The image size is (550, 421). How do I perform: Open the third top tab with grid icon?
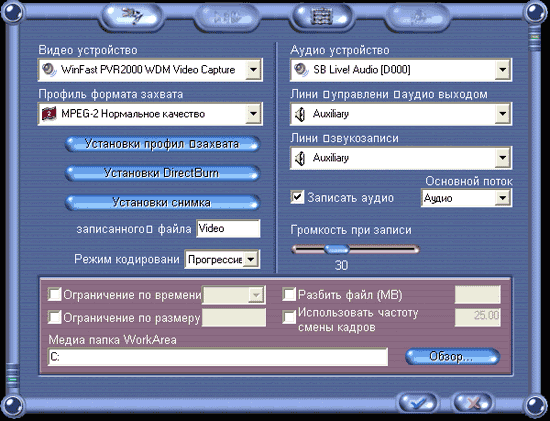click(322, 16)
